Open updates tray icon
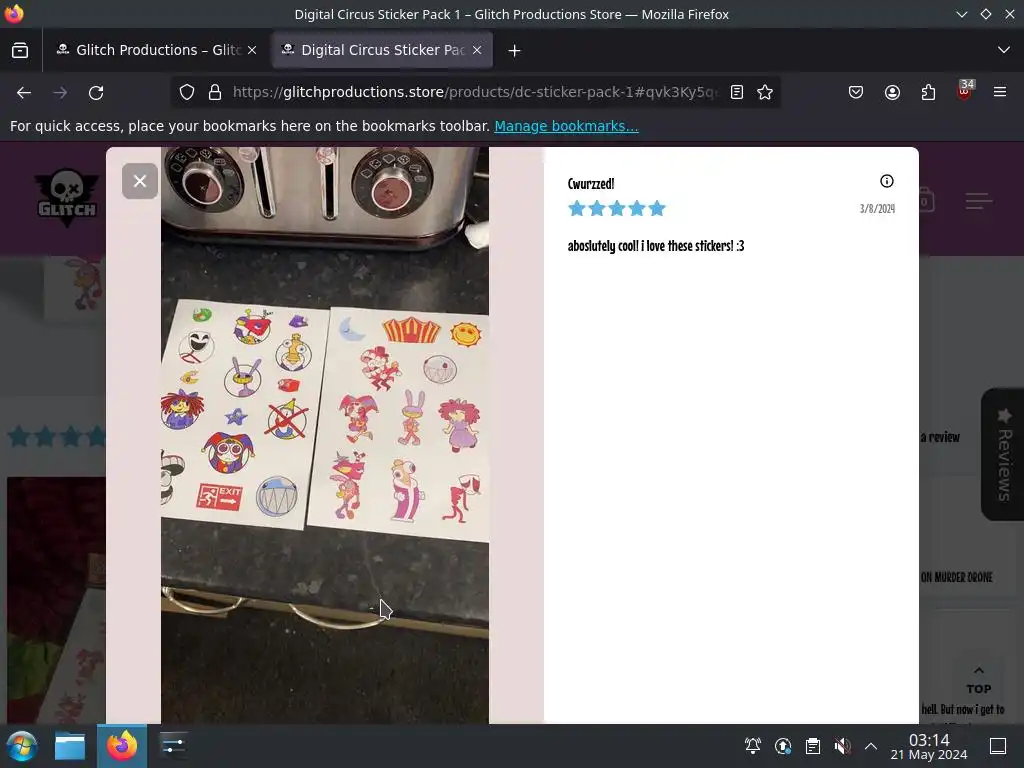The width and height of the screenshot is (1024, 768). click(x=782, y=746)
